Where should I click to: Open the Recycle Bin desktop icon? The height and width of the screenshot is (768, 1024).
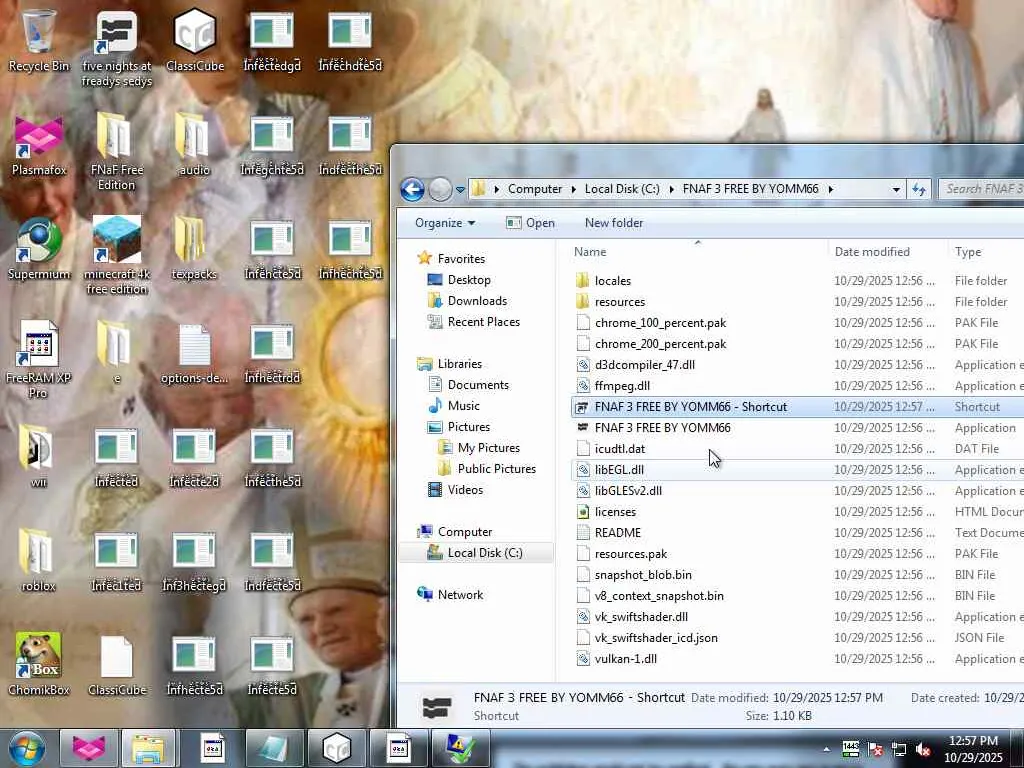click(x=39, y=39)
